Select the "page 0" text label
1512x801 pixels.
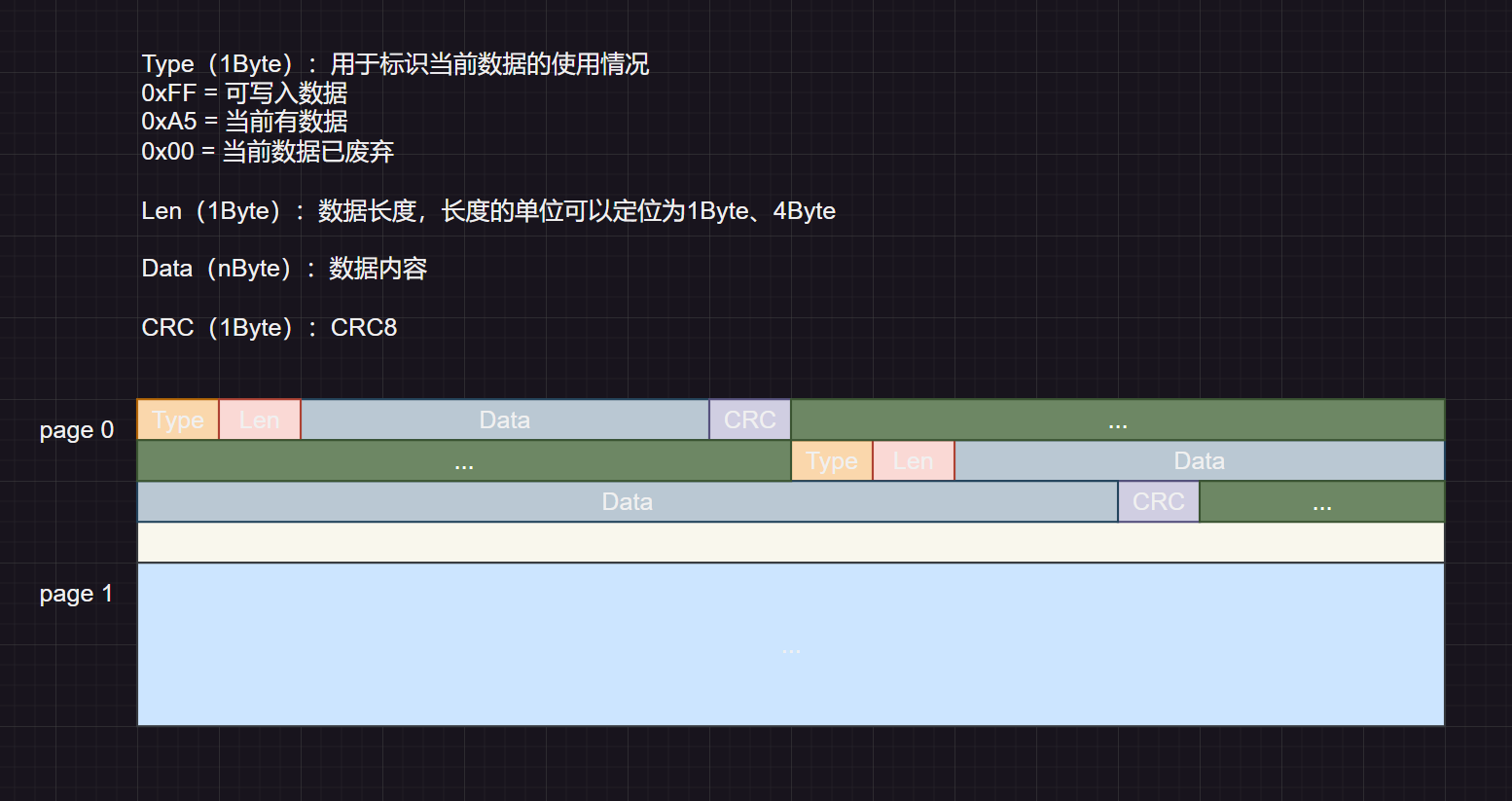click(77, 430)
